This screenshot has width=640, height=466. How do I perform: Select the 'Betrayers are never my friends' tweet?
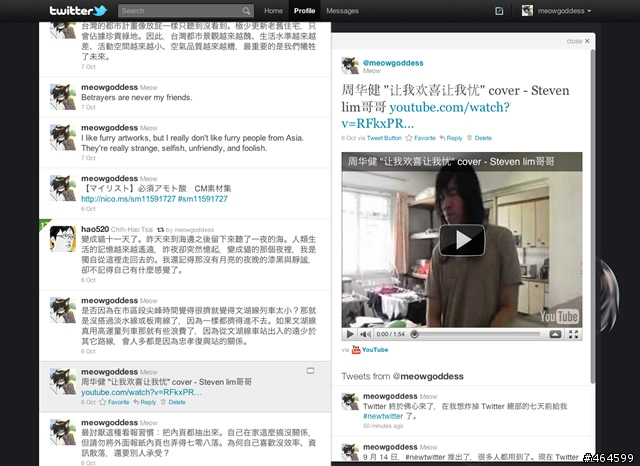[185, 97]
